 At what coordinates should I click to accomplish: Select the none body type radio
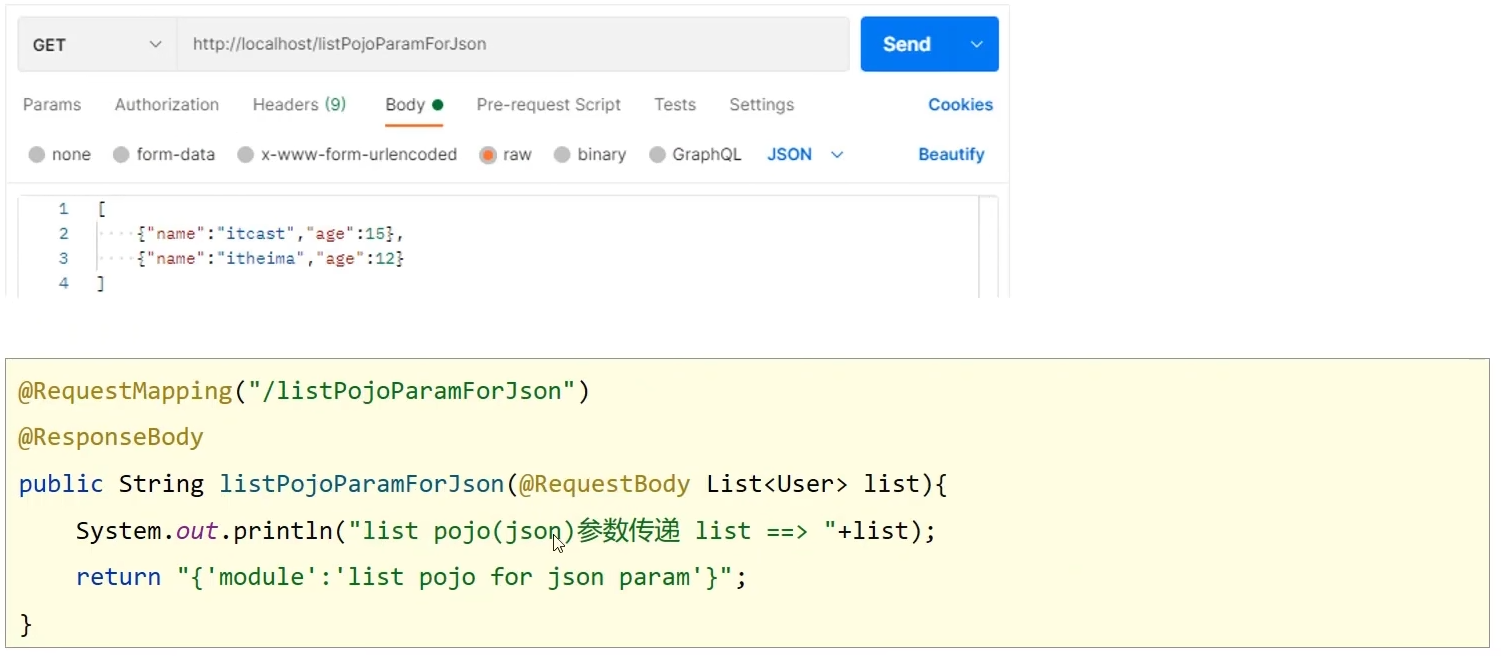point(37,155)
